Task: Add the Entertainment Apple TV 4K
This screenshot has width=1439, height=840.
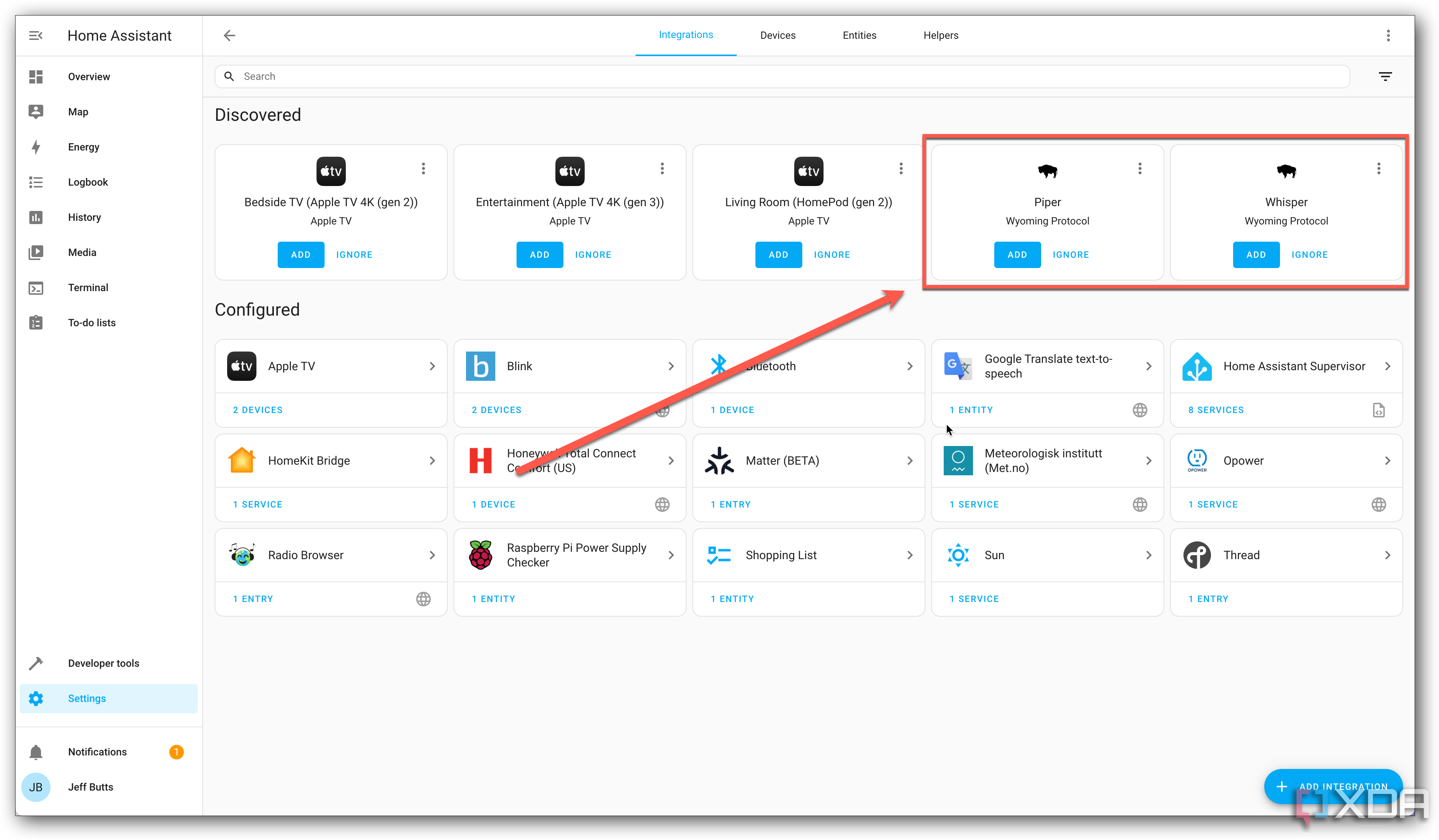Action: tap(539, 255)
